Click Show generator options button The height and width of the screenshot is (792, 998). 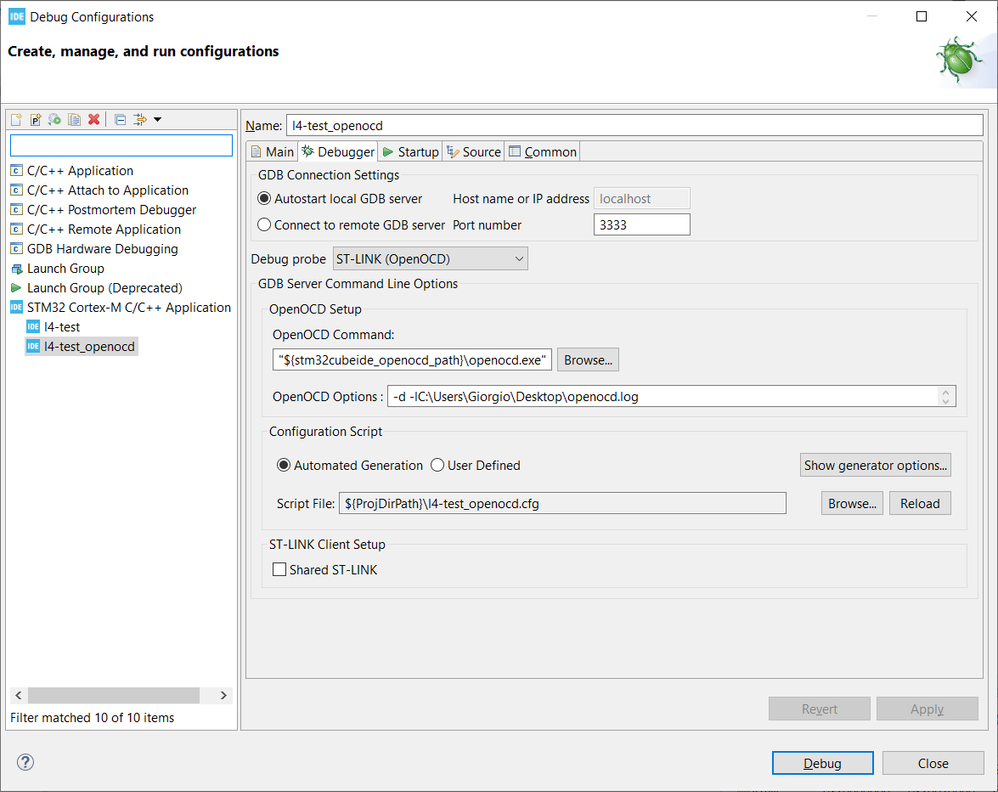click(x=875, y=465)
